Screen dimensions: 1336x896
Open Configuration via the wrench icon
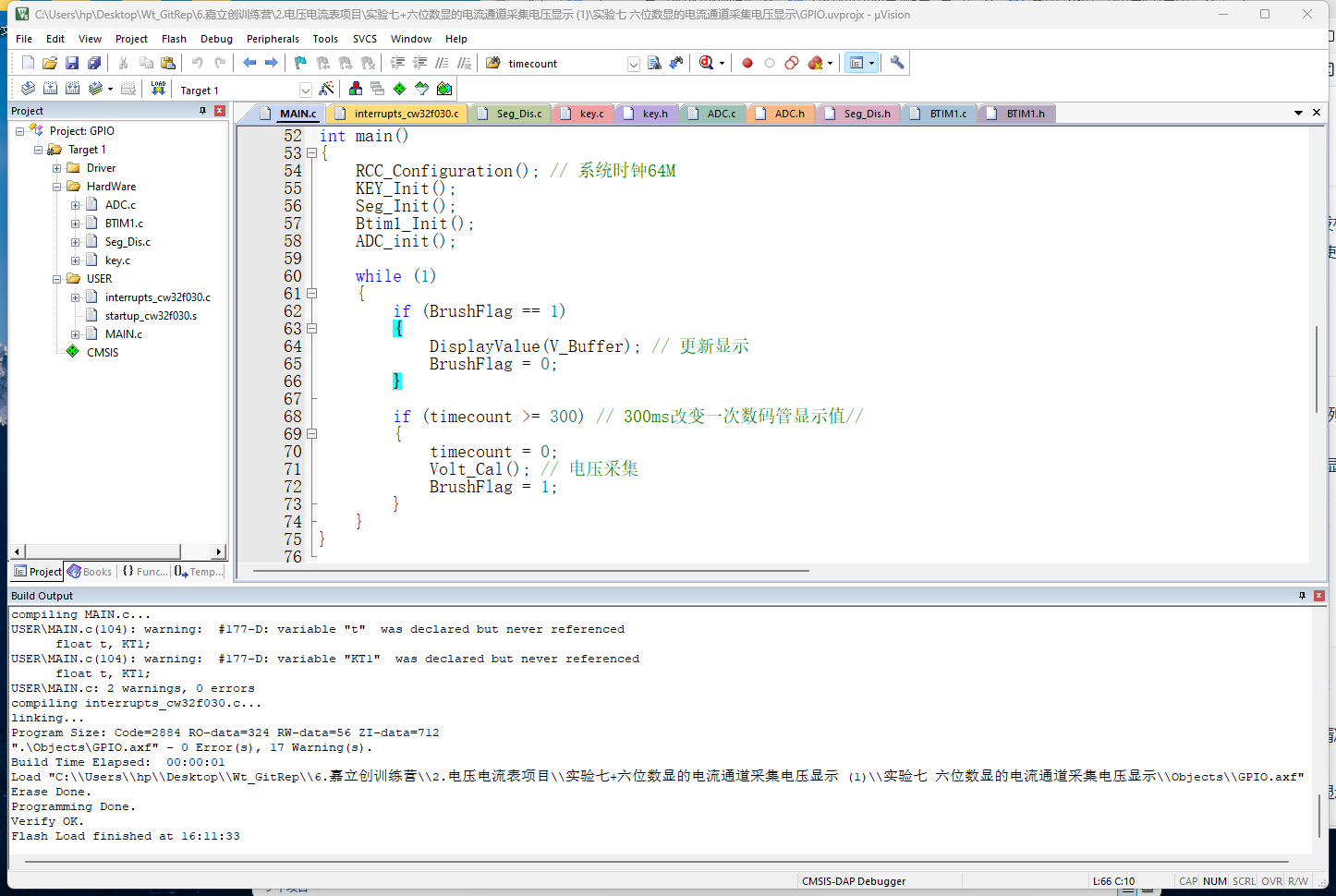point(897,63)
